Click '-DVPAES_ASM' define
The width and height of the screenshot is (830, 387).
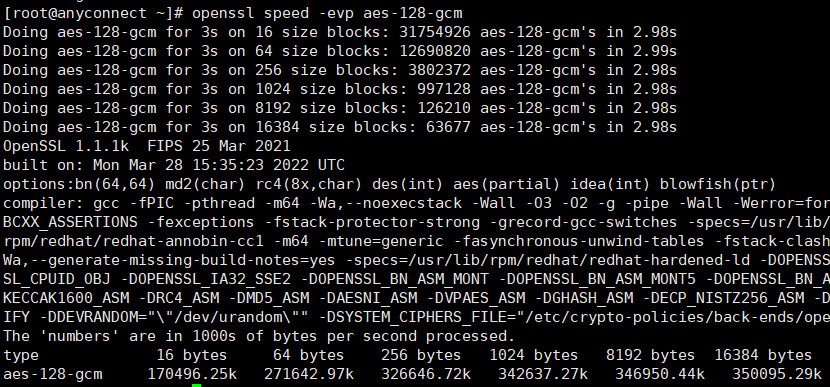[x=475, y=299]
